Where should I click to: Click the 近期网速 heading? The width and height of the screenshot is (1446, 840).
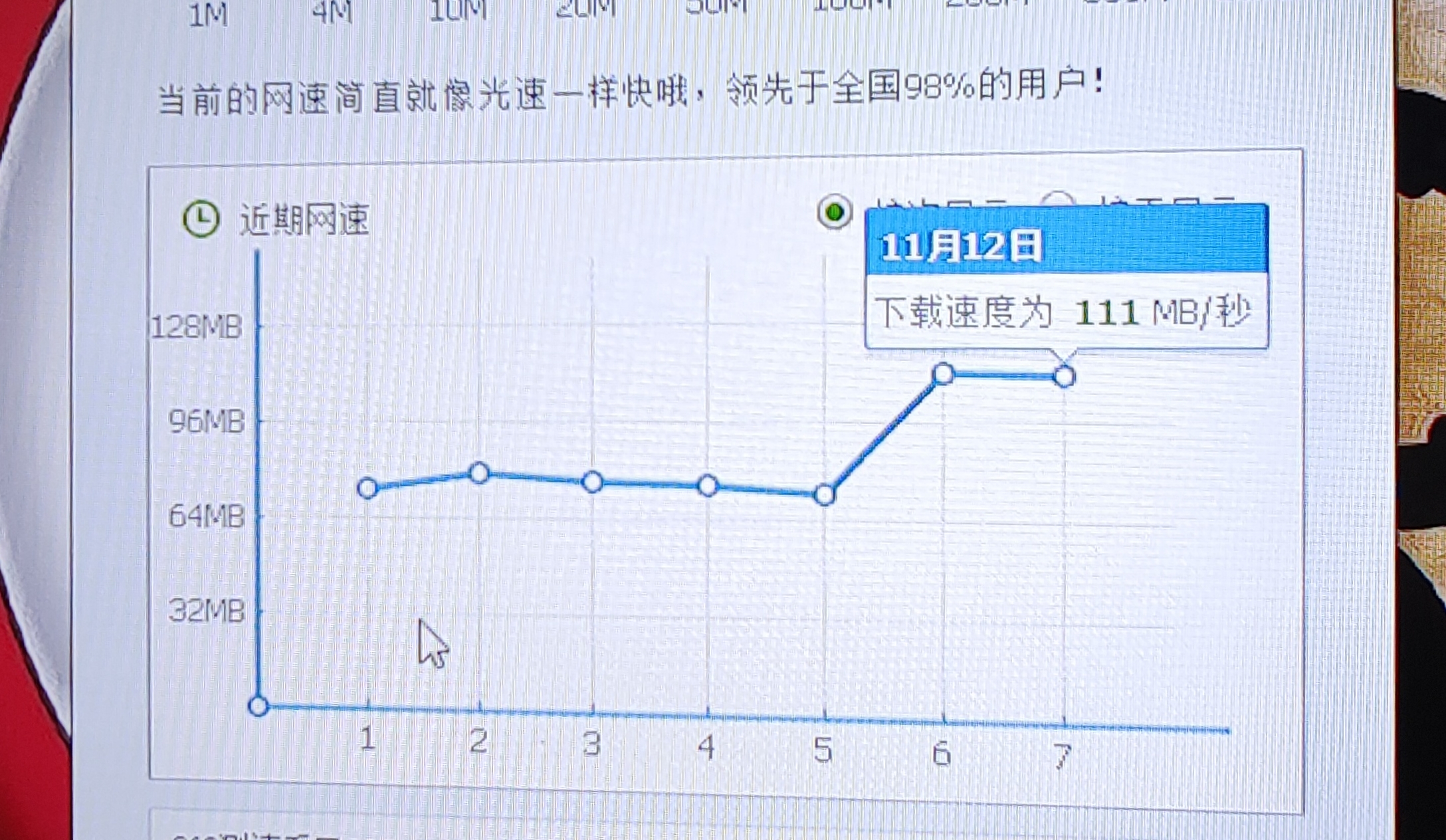304,220
